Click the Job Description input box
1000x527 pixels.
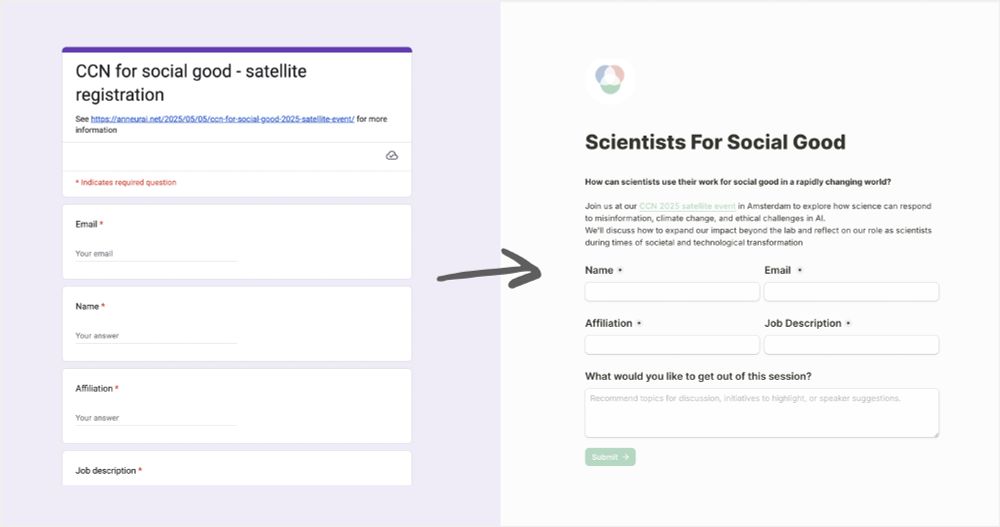pyautogui.click(x=851, y=345)
